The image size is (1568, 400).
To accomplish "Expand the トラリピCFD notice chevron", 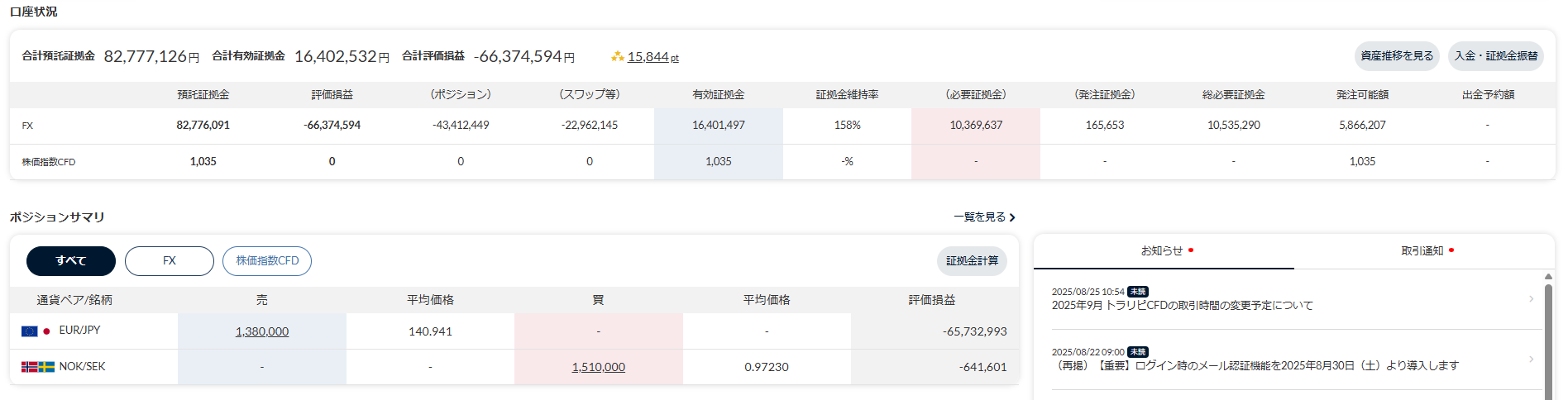I will (x=1531, y=299).
